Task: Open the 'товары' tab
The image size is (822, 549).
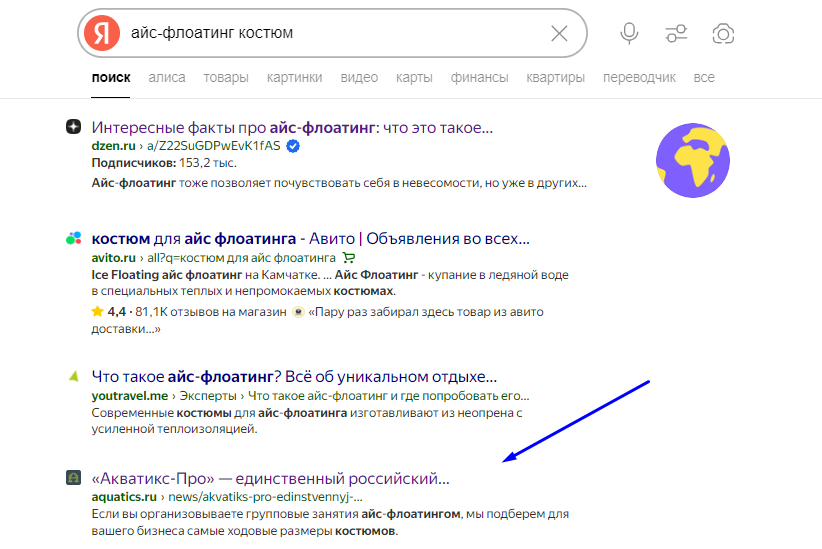Action: coord(226,78)
